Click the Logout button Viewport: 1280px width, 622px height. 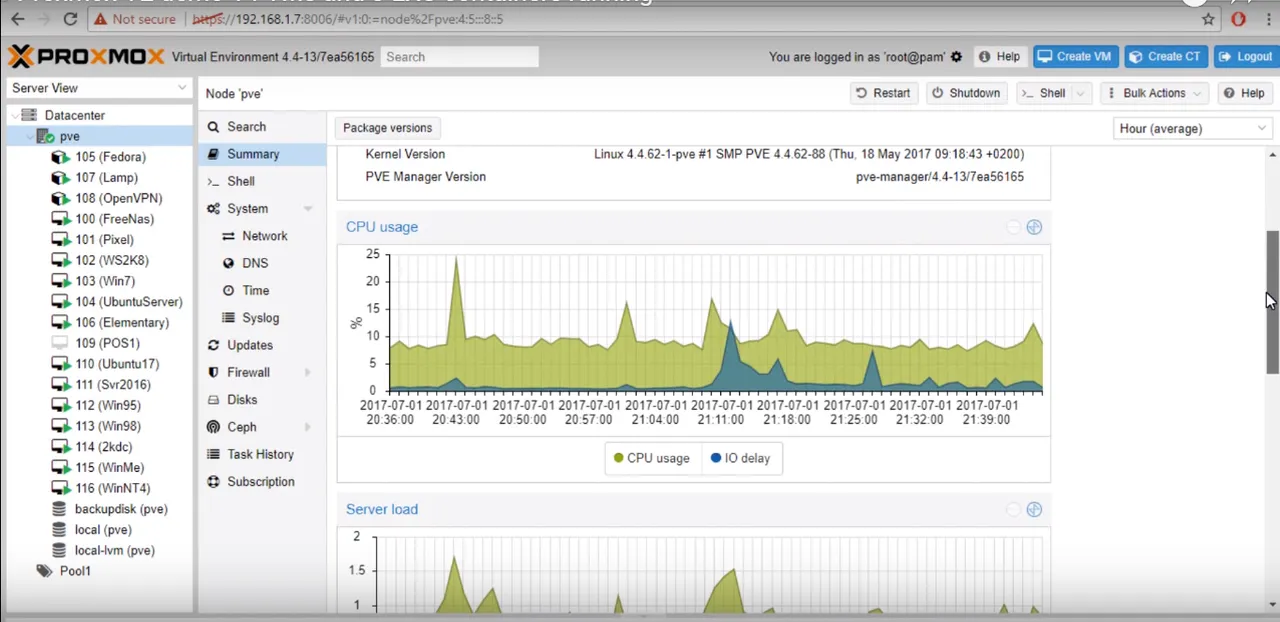click(1246, 57)
